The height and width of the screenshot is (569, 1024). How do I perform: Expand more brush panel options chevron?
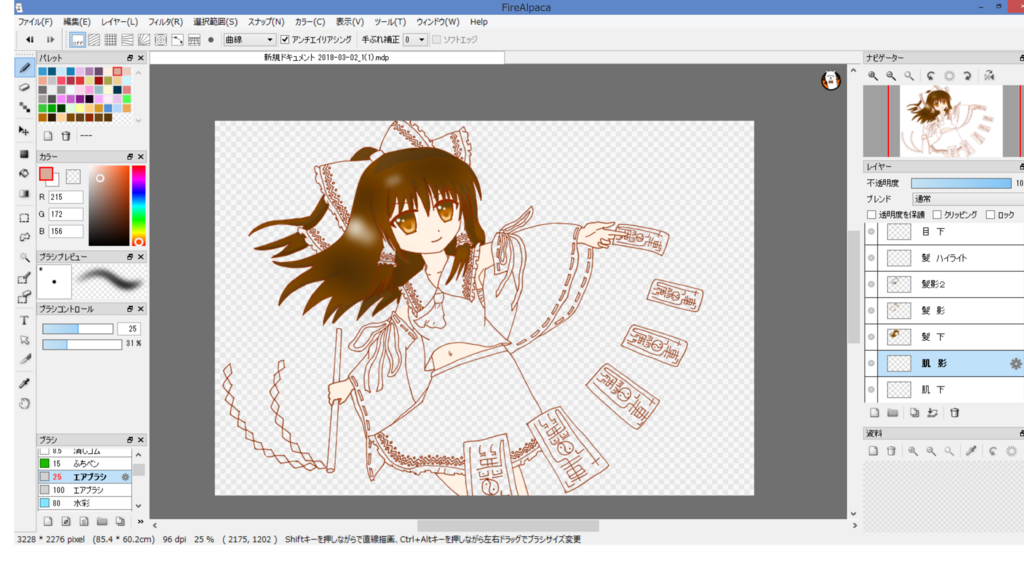[x=140, y=521]
